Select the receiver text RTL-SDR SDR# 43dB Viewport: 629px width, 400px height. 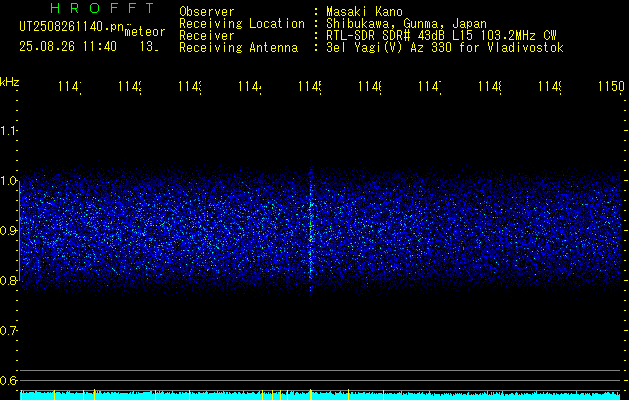[386, 36]
